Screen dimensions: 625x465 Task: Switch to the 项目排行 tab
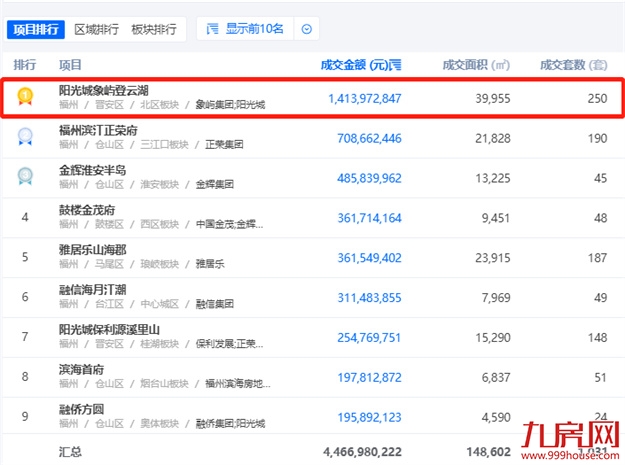(36, 29)
